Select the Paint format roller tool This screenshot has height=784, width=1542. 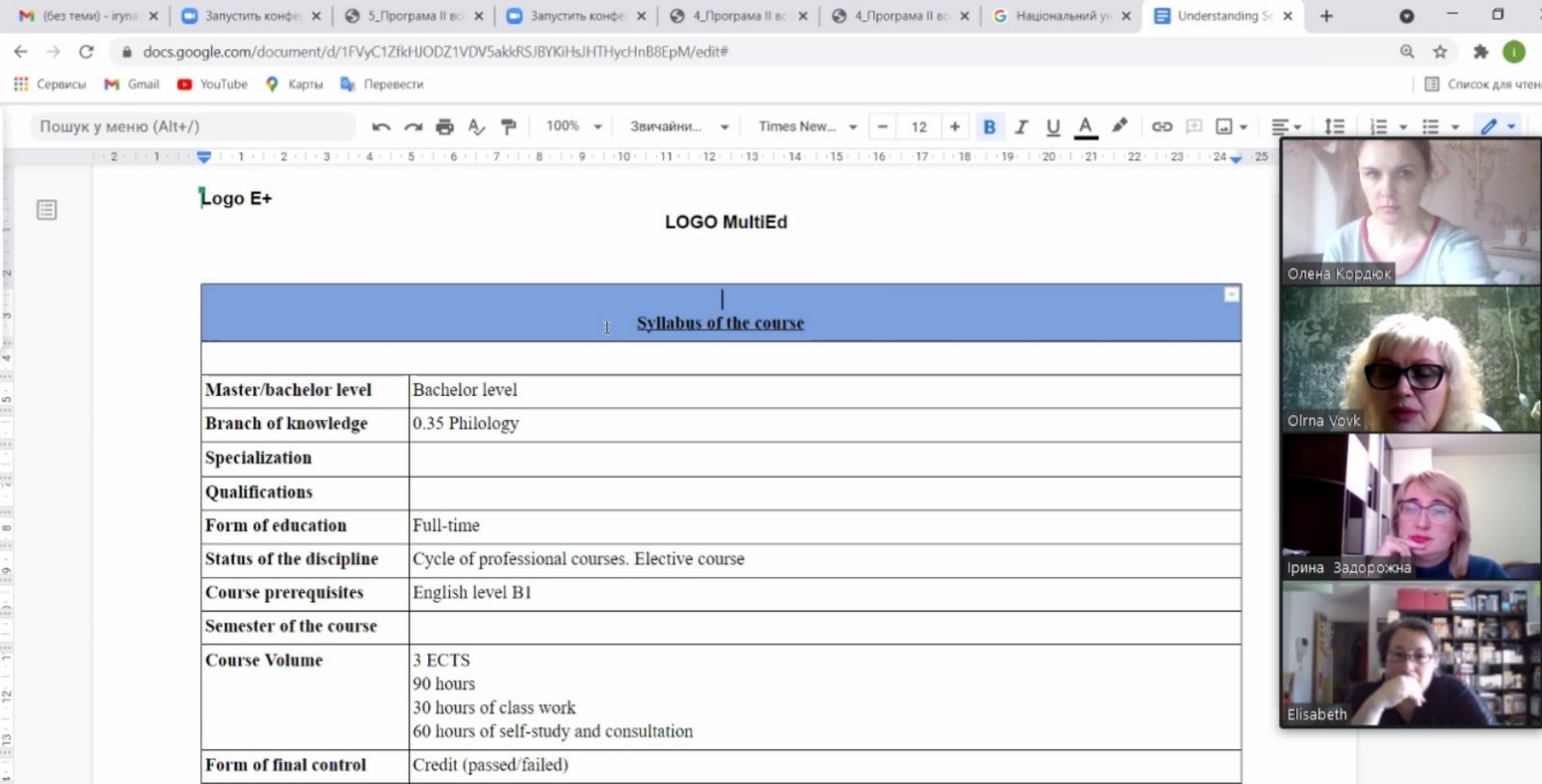(509, 127)
